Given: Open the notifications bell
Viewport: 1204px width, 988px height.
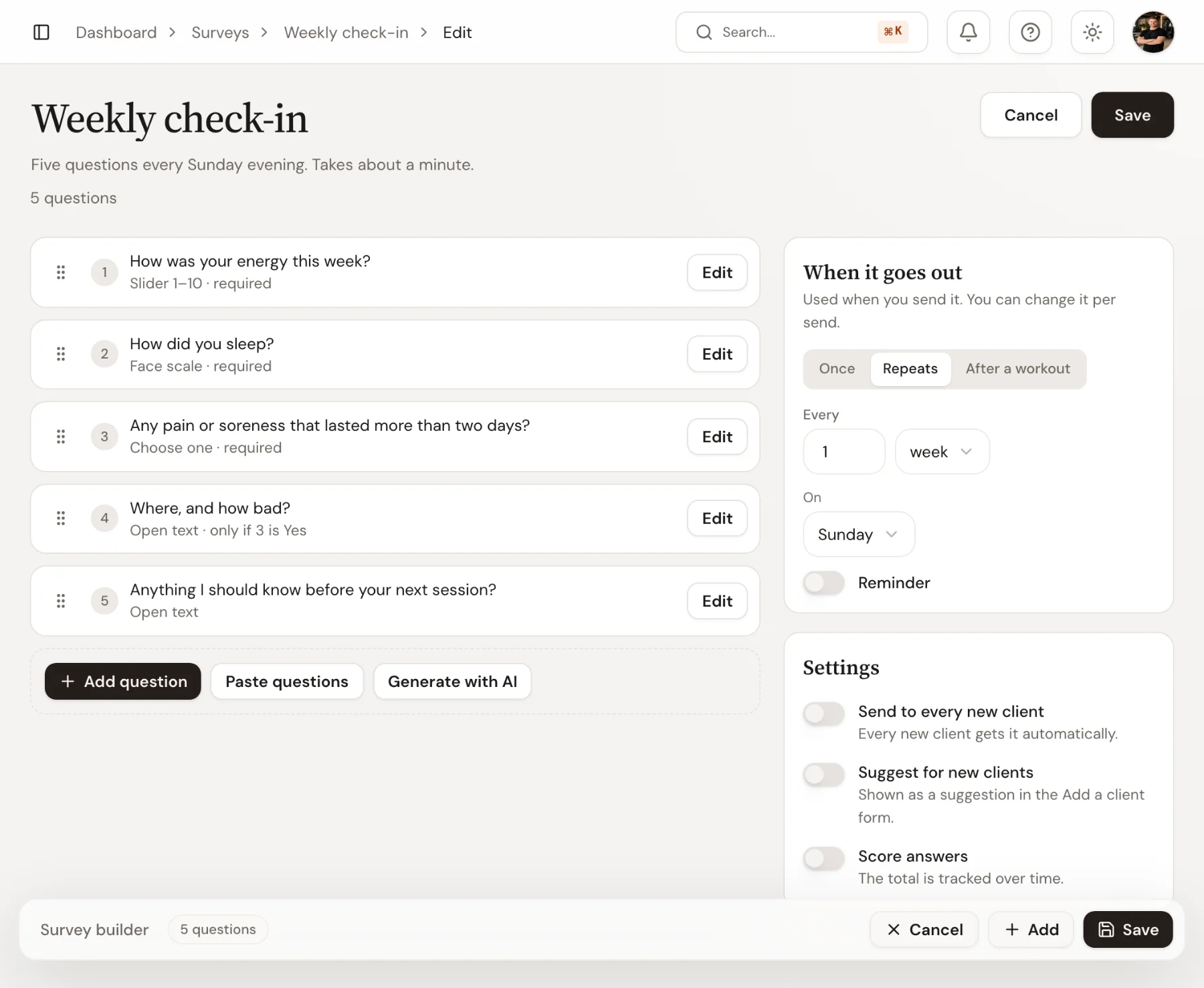Looking at the screenshot, I should 968,32.
